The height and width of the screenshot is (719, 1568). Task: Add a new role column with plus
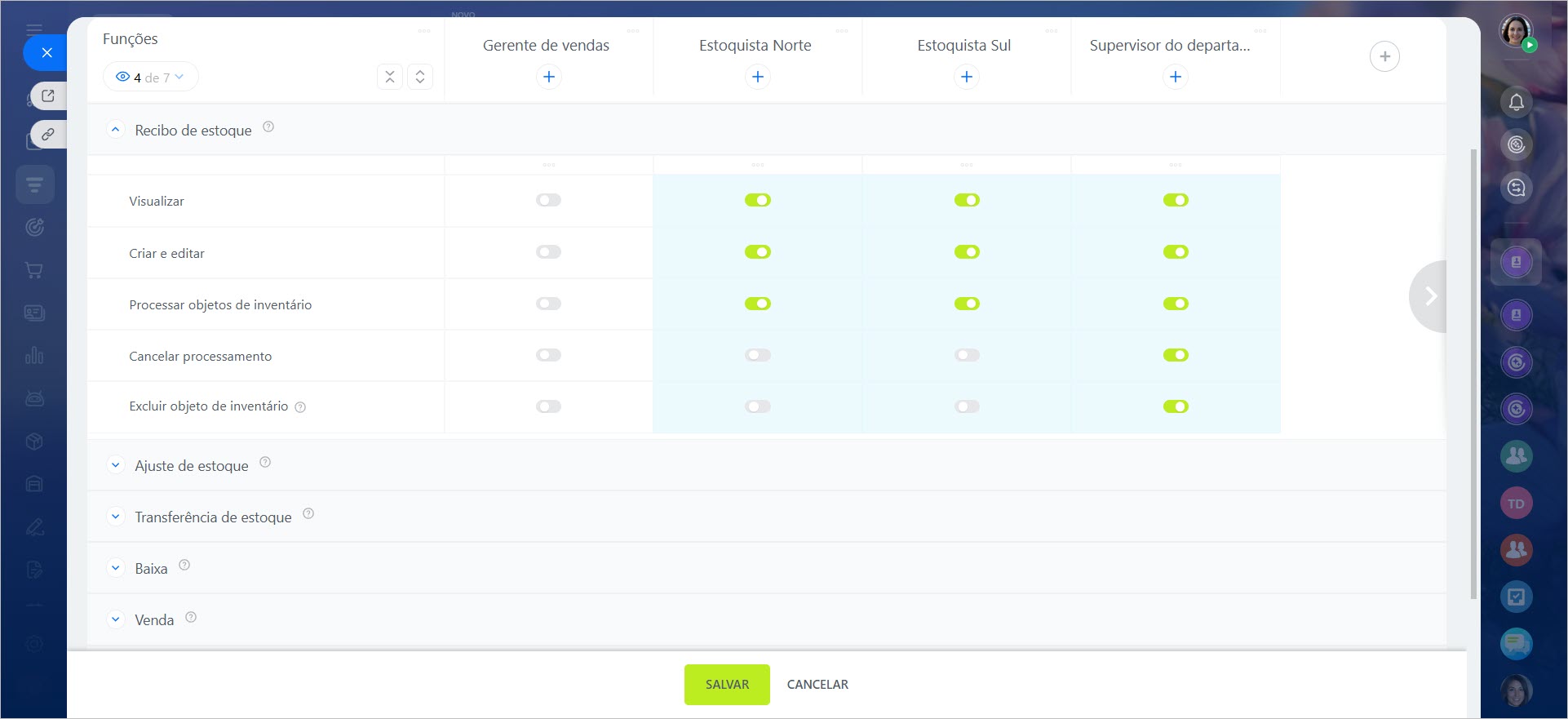click(1384, 56)
